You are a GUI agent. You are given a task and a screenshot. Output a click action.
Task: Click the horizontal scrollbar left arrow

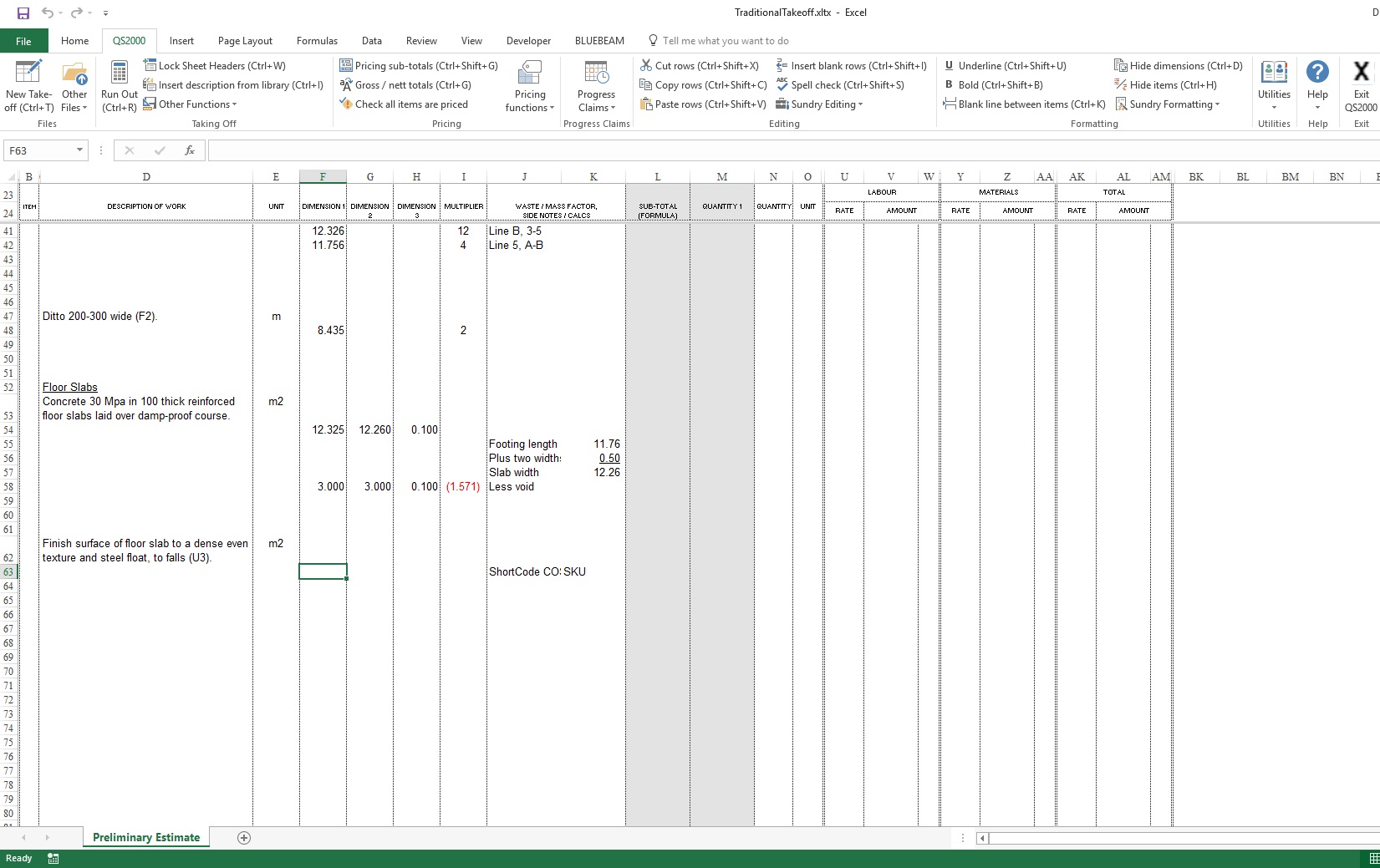983,838
